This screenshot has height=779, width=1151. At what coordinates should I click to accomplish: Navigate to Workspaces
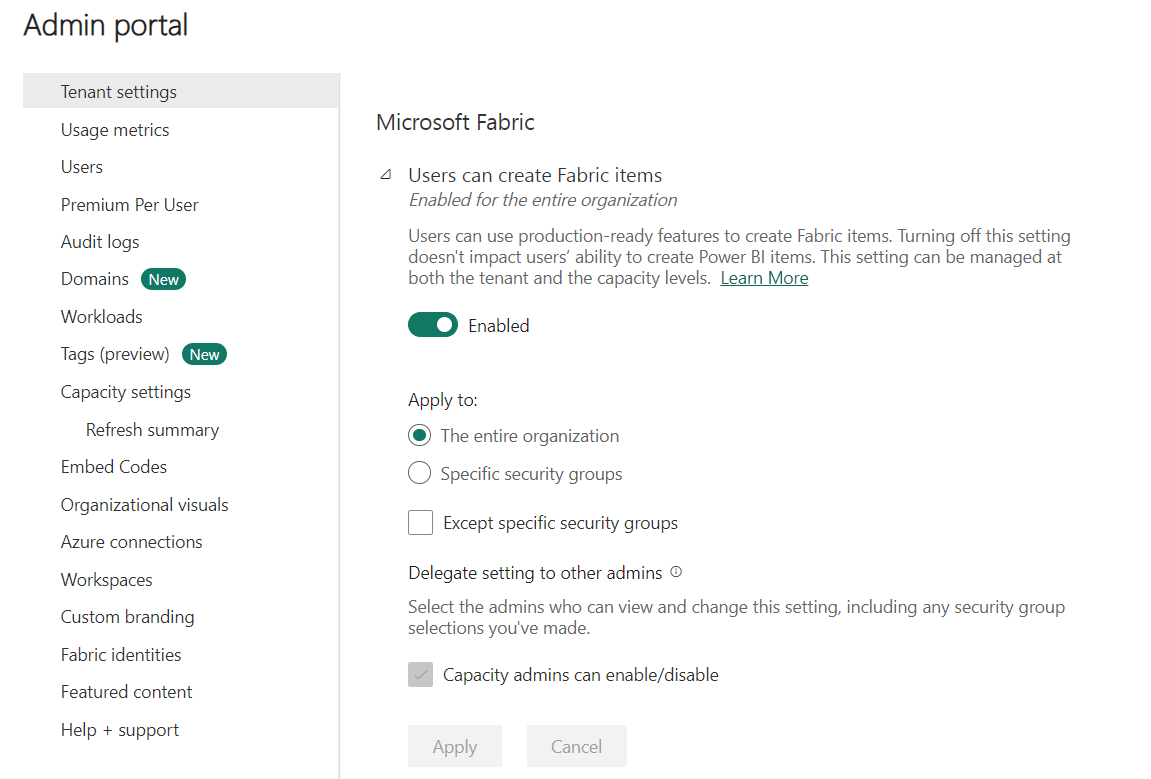pyautogui.click(x=106, y=580)
